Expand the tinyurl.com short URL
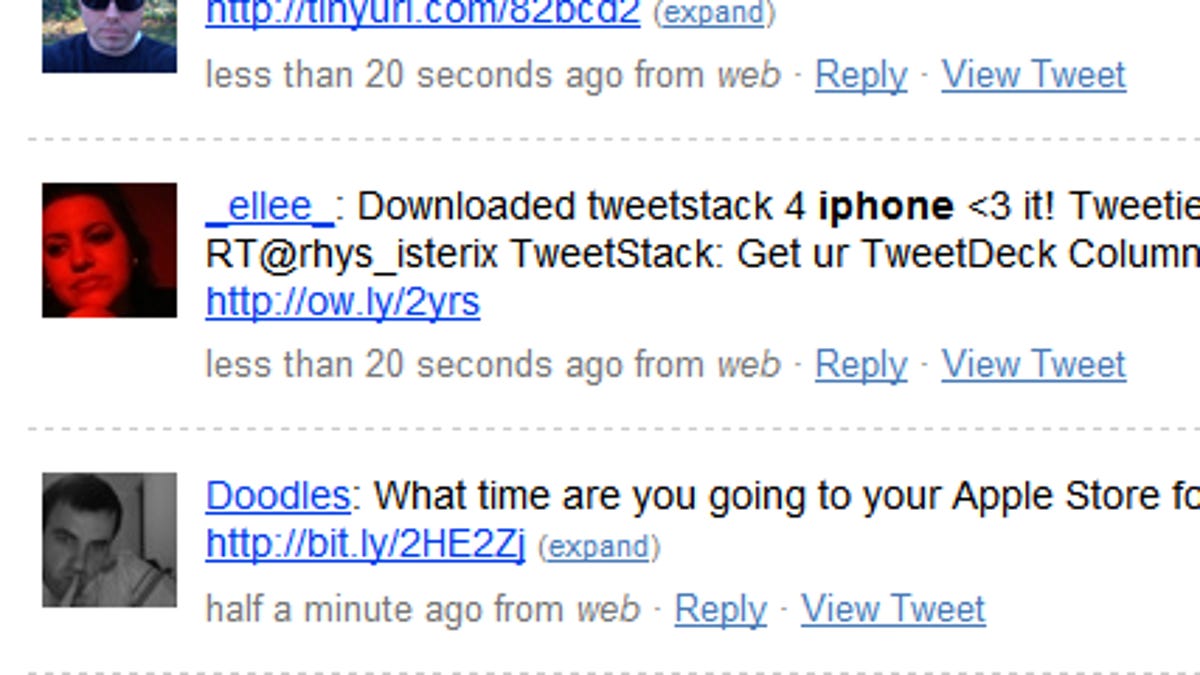 tap(713, 14)
